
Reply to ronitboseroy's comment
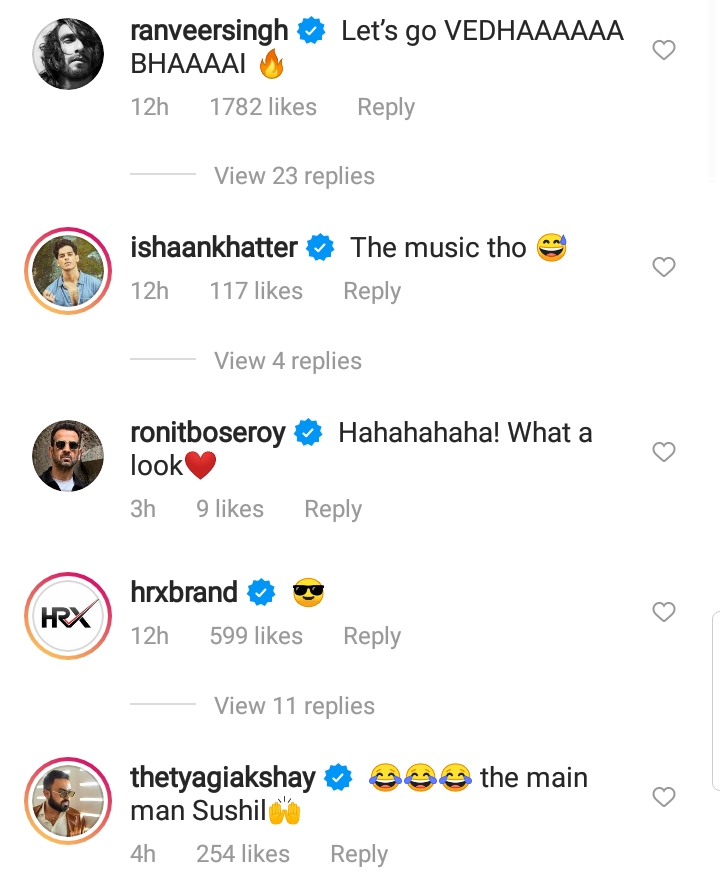tap(333, 510)
